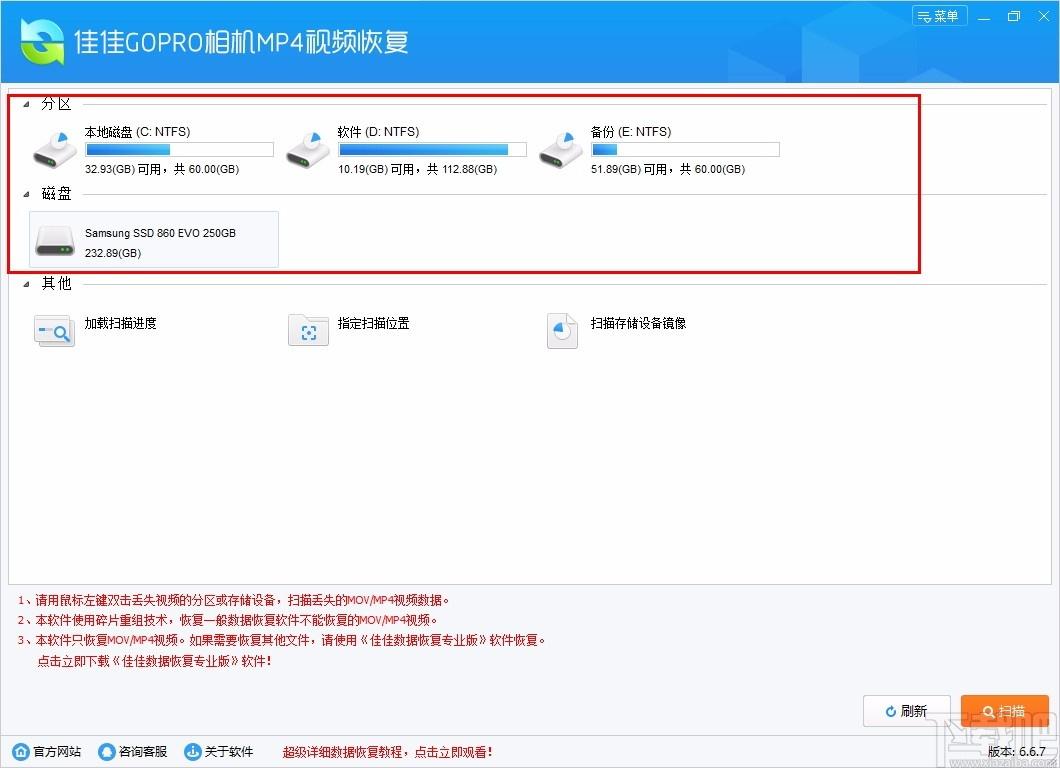The height and width of the screenshot is (768, 1060).
Task: Click the 扫描存储设备镜像 label
Action: pyautogui.click(x=638, y=323)
